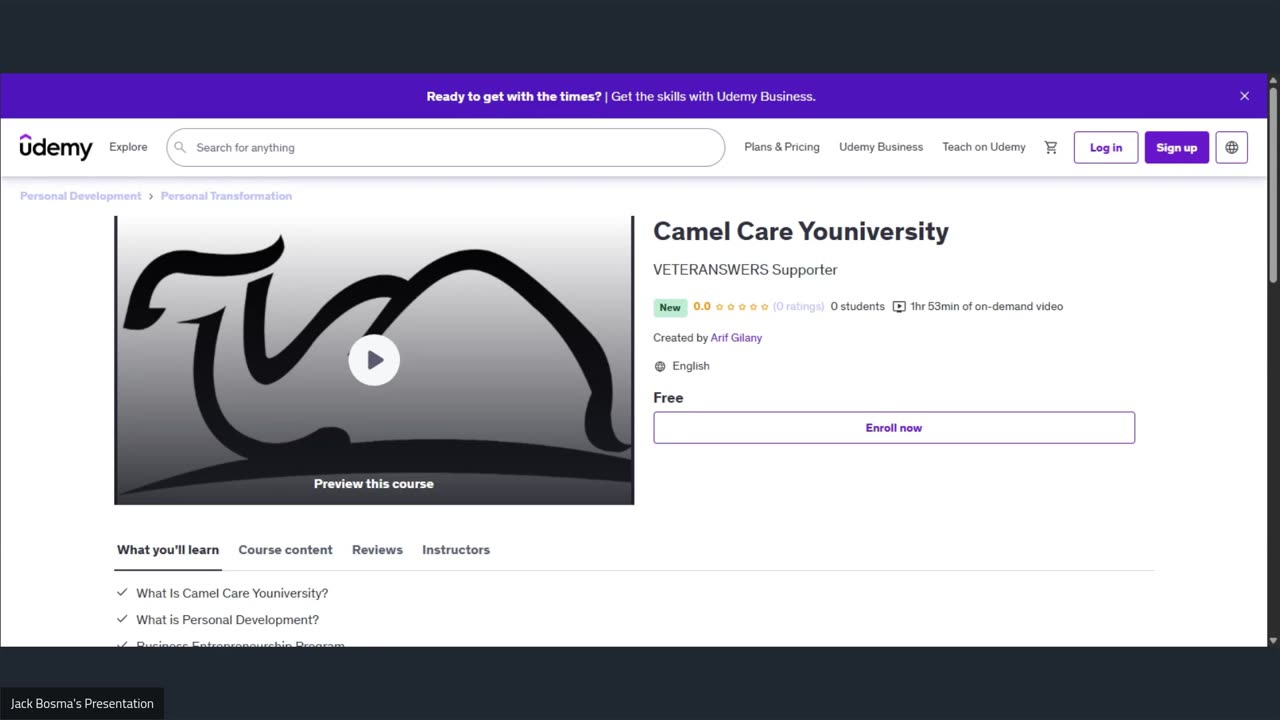Click the Free price label
The image size is (1280, 720).
coord(668,398)
